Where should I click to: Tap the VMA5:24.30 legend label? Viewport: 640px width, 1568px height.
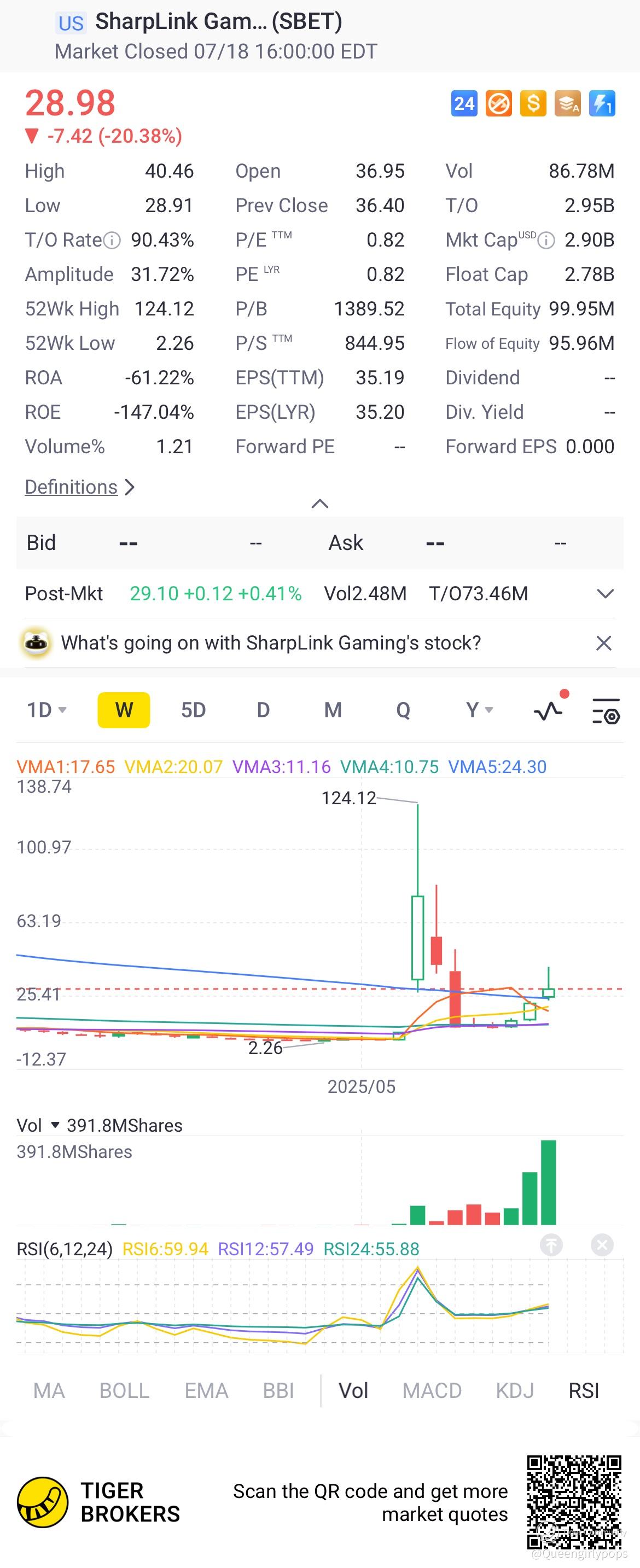click(498, 767)
